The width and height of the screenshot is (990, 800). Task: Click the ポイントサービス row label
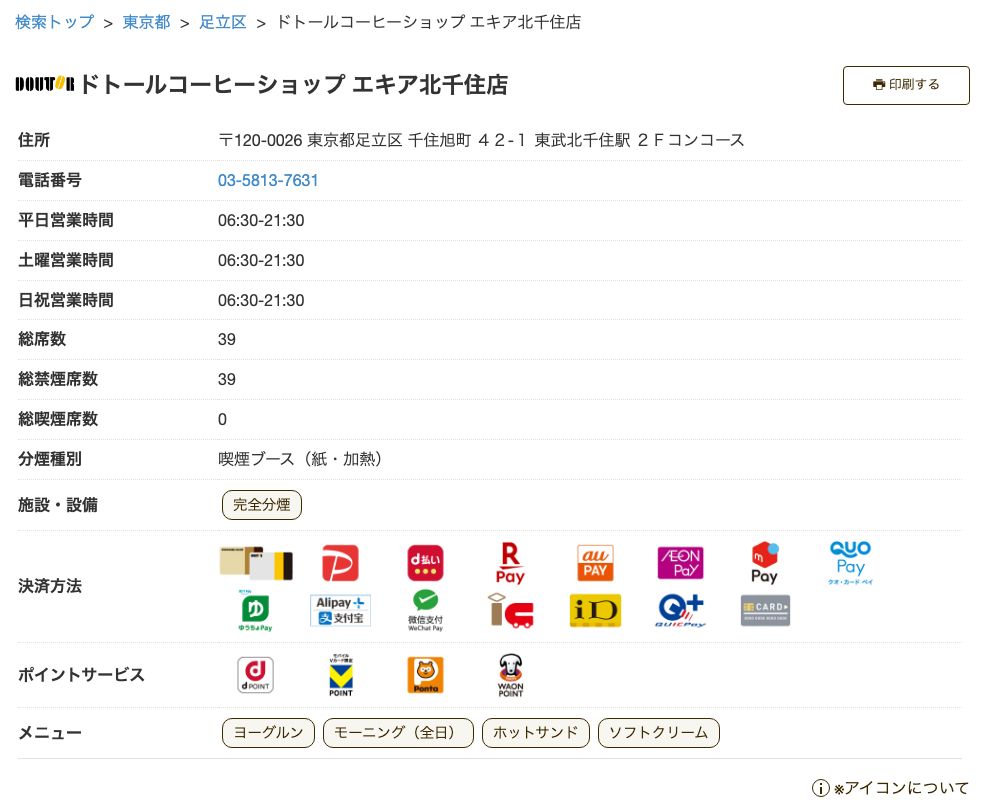(81, 675)
